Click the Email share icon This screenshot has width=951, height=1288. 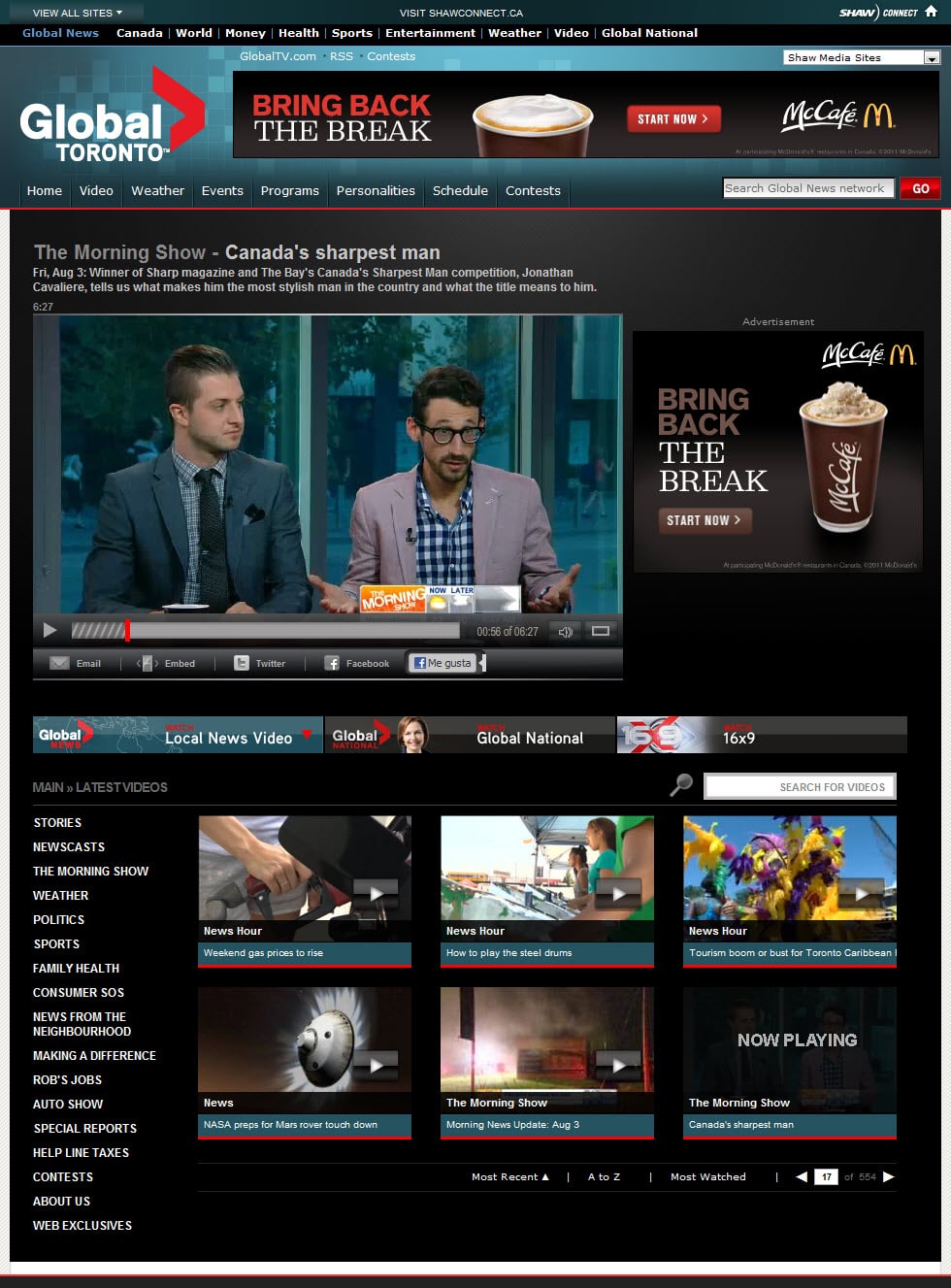[60, 664]
